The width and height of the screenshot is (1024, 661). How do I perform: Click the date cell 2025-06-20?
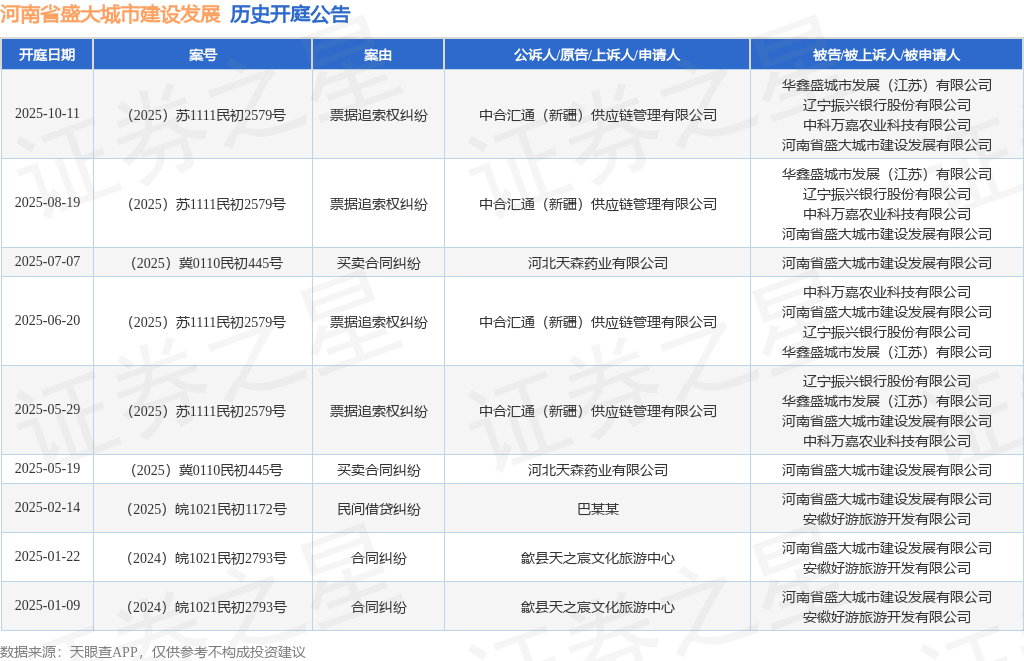coord(47,321)
